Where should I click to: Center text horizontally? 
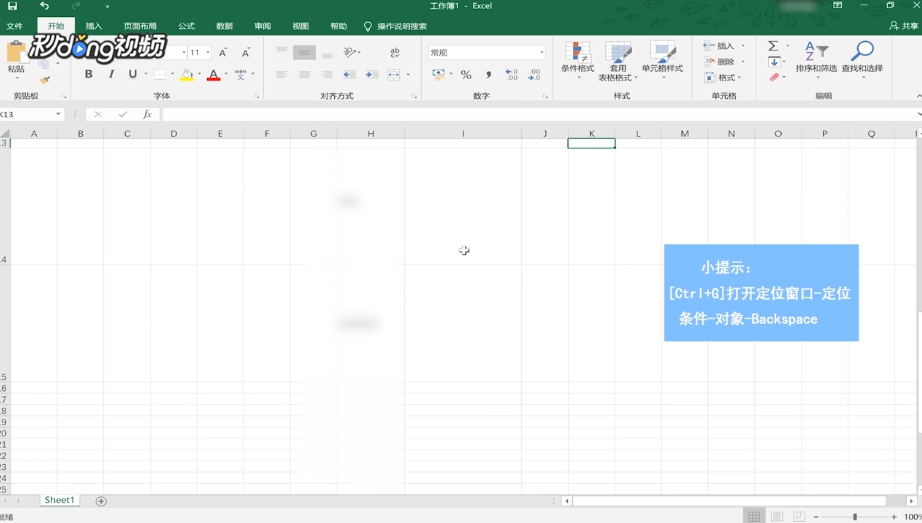pos(304,74)
